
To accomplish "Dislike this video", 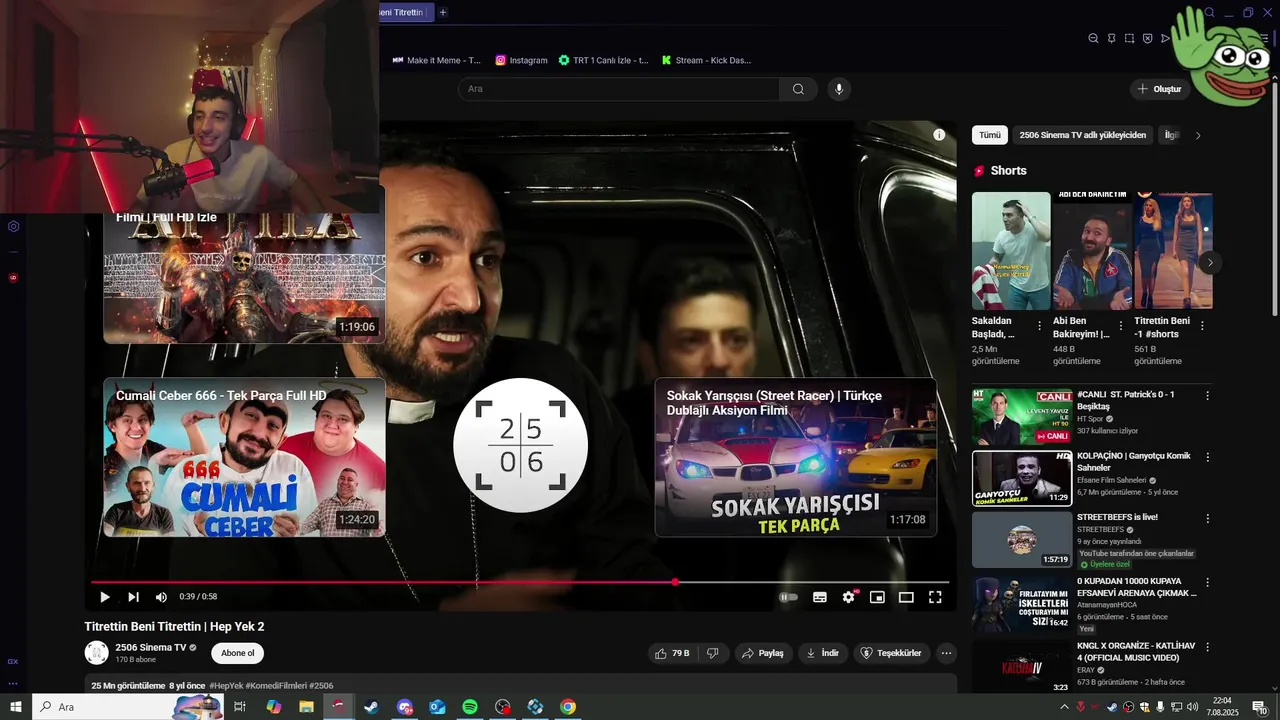I will click(x=713, y=653).
